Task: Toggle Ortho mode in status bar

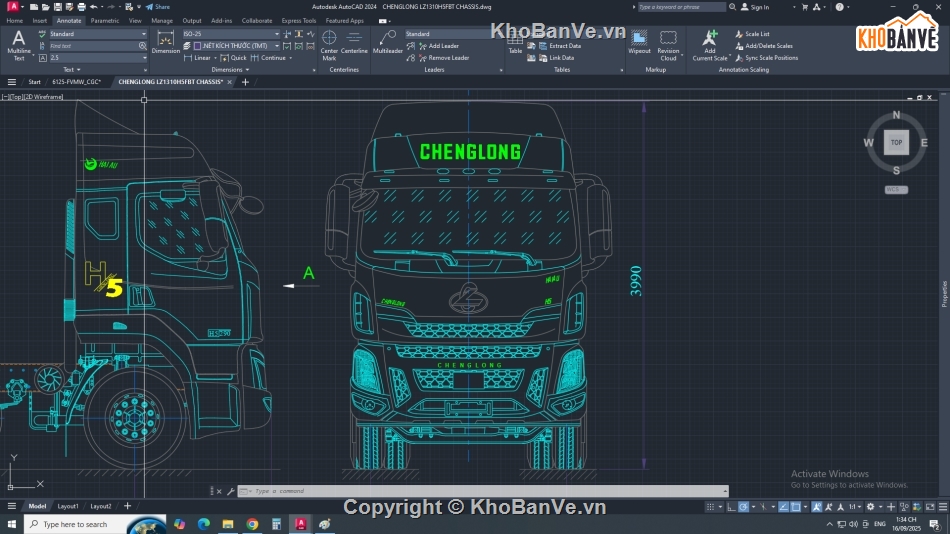Action: click(x=731, y=507)
